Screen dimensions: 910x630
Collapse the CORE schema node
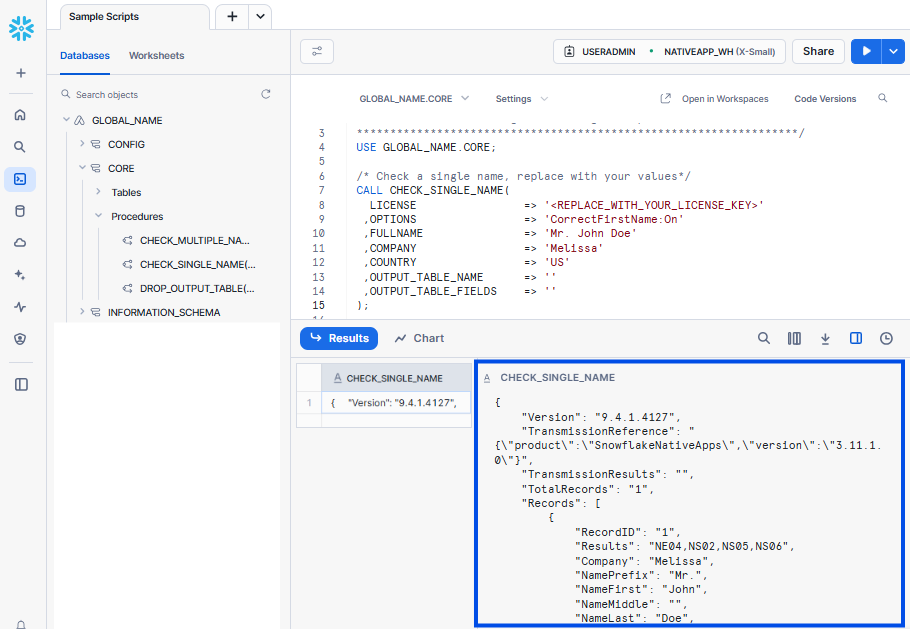(x=82, y=168)
